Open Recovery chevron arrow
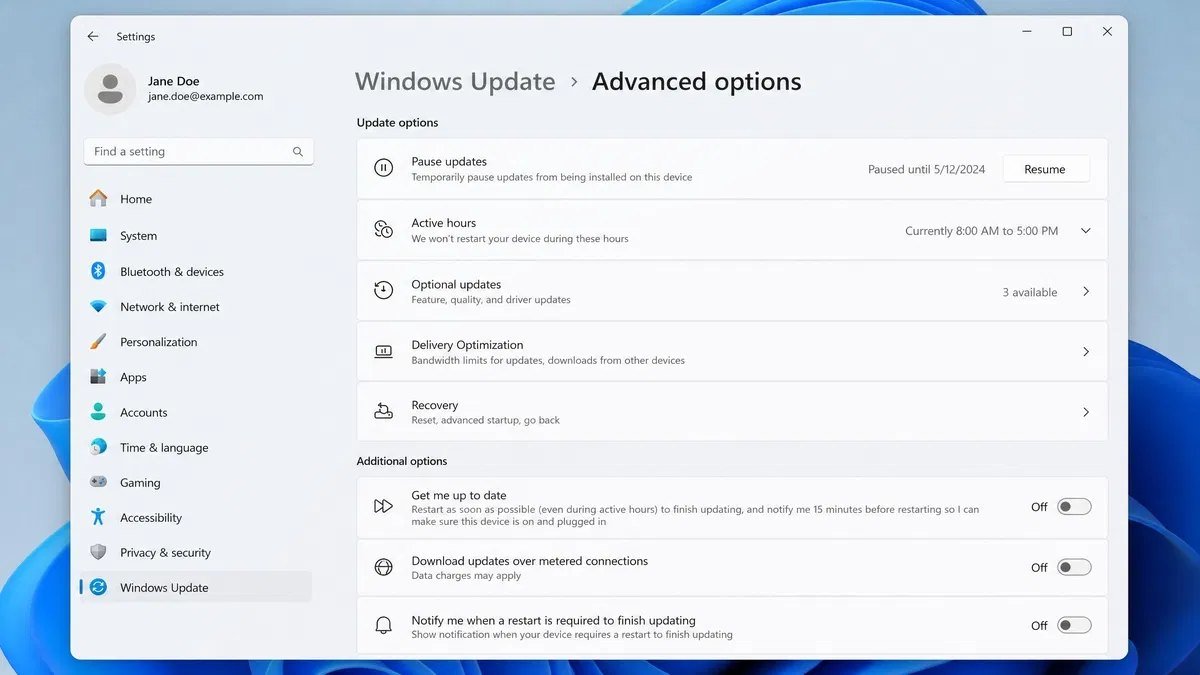This screenshot has height=675, width=1200. click(x=1086, y=412)
